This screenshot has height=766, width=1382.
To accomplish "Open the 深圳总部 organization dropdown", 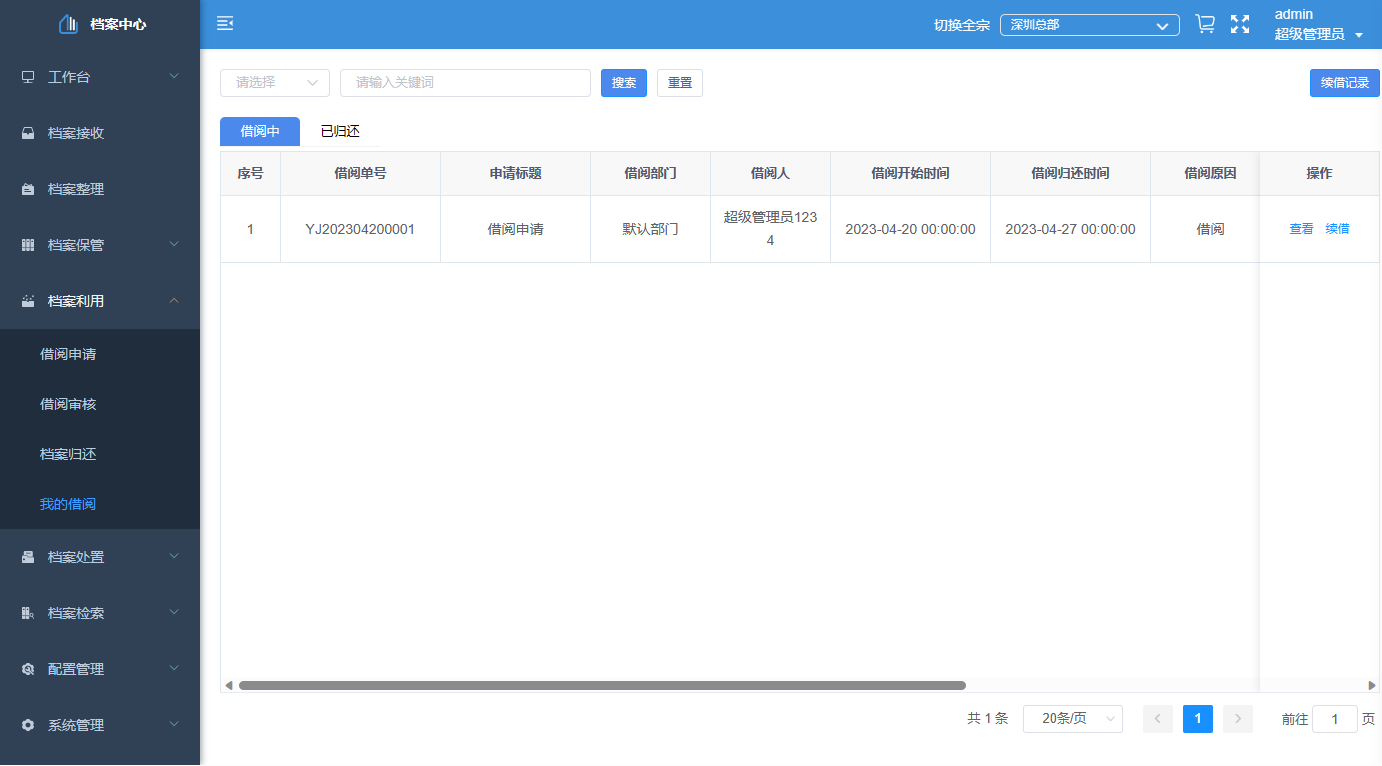I will (1088, 25).
